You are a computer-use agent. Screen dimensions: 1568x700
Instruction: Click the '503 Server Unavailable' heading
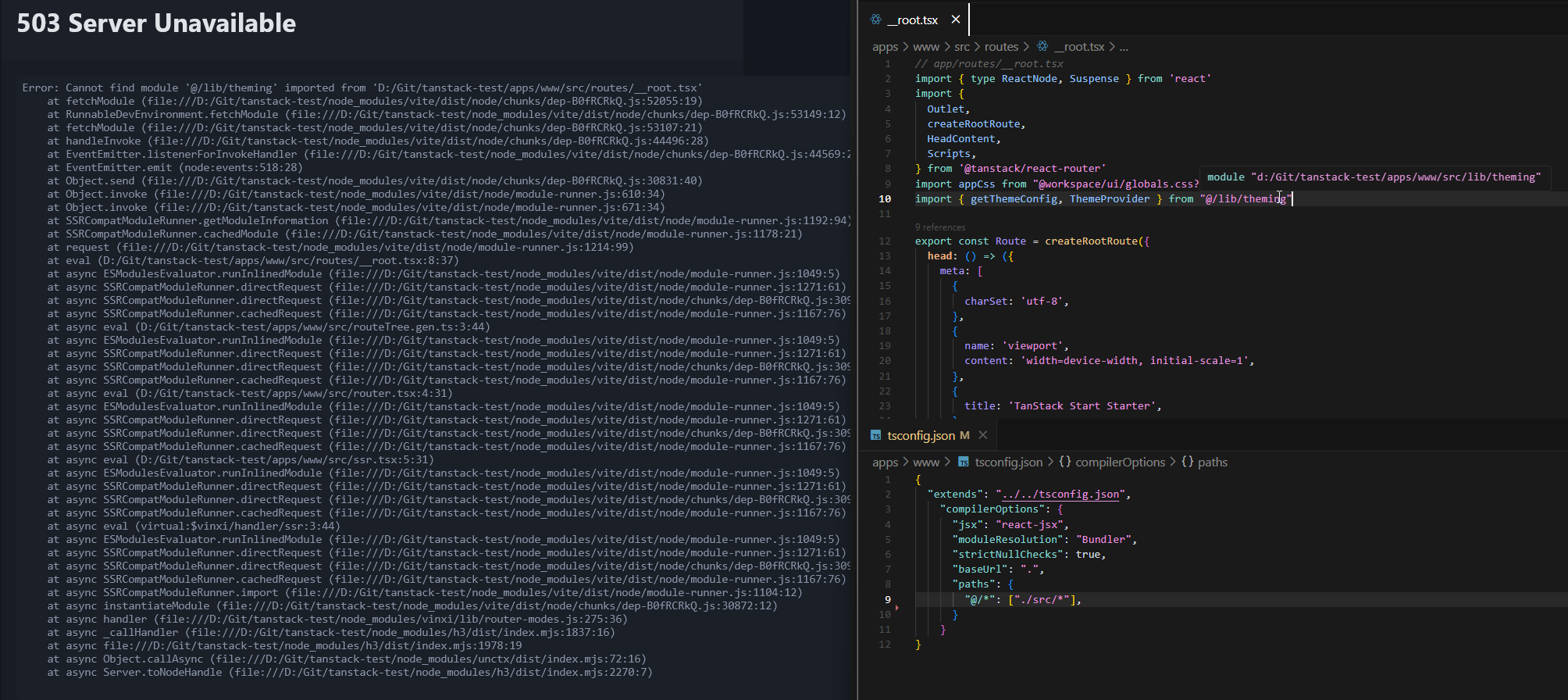coord(156,23)
